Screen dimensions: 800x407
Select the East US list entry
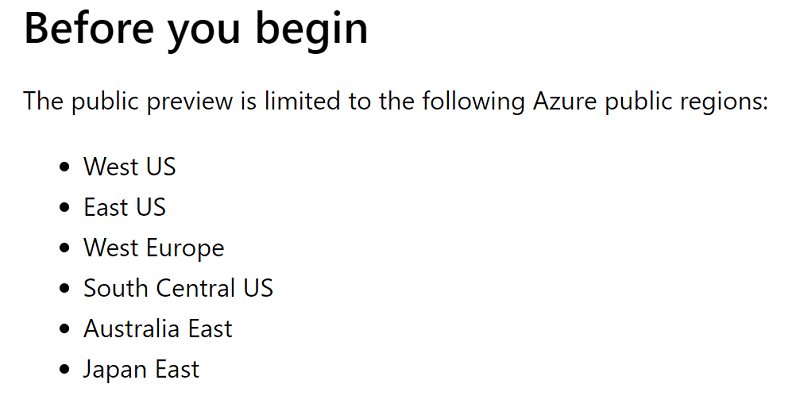click(x=125, y=207)
